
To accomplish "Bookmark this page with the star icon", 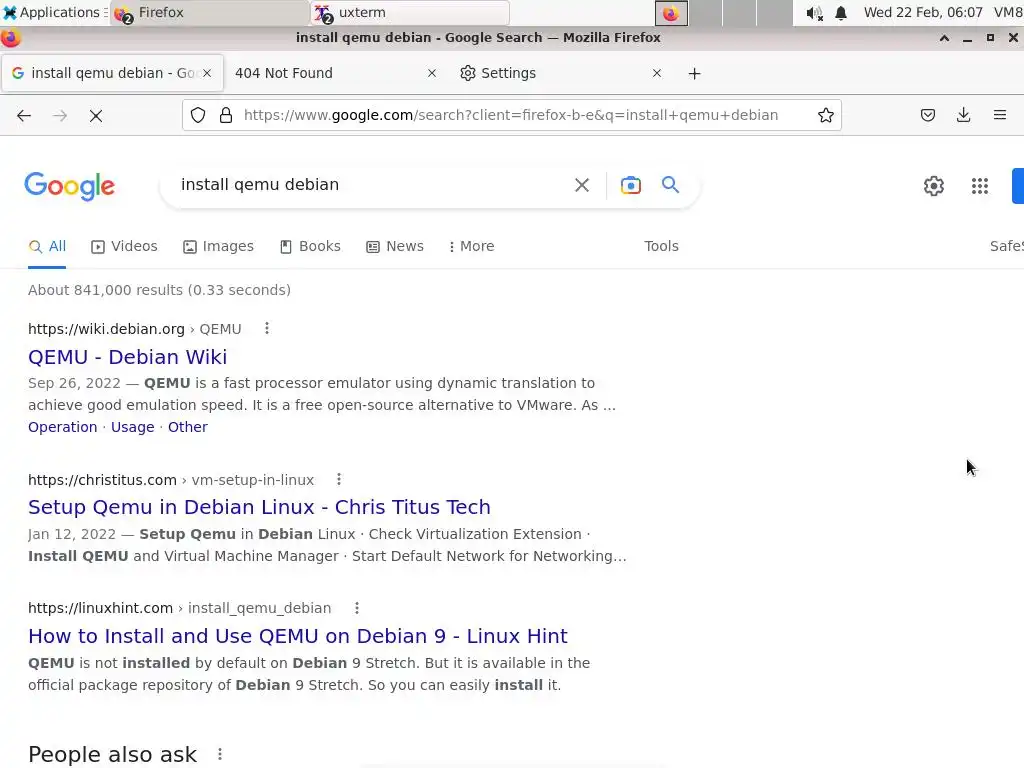I will pyautogui.click(x=825, y=116).
